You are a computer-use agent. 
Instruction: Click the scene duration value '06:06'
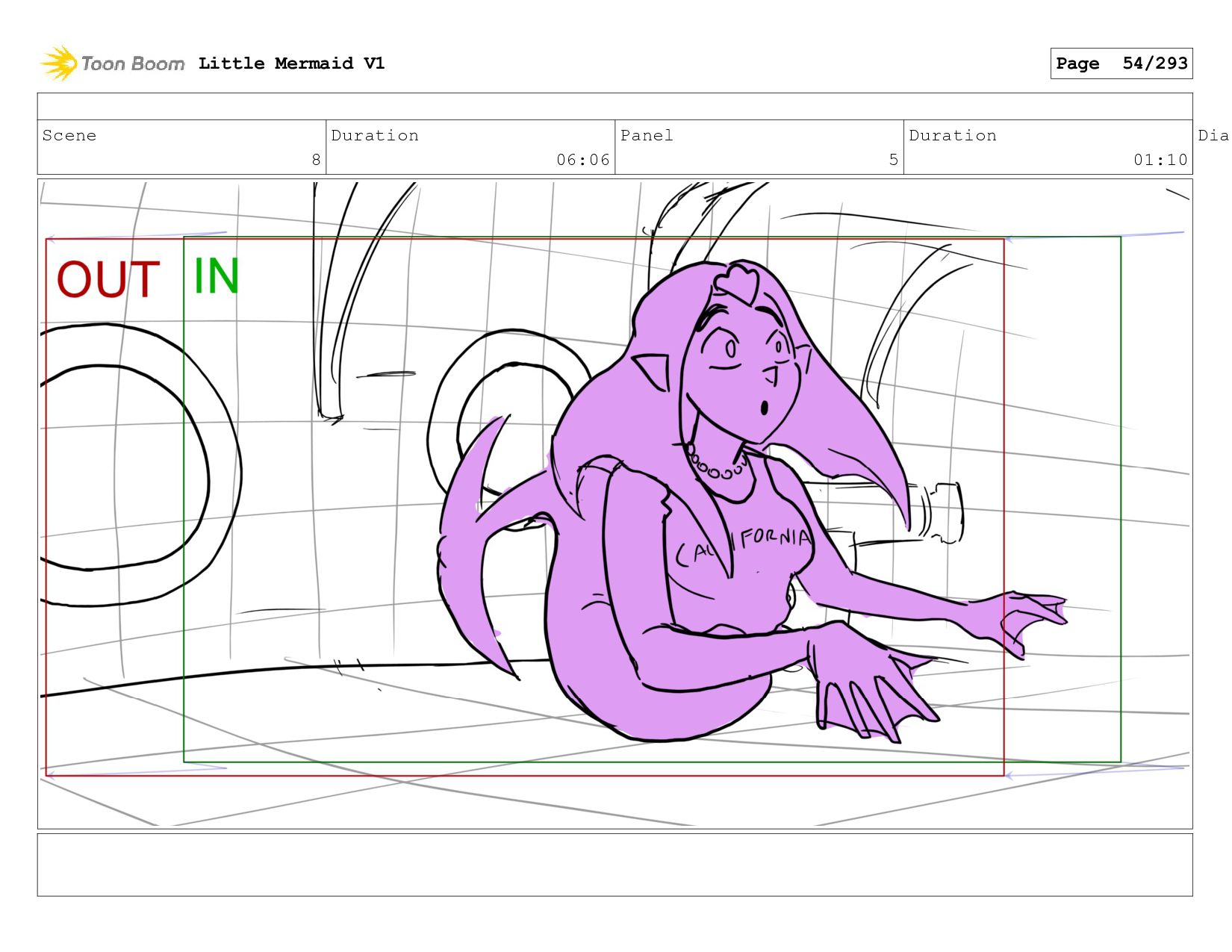583,160
